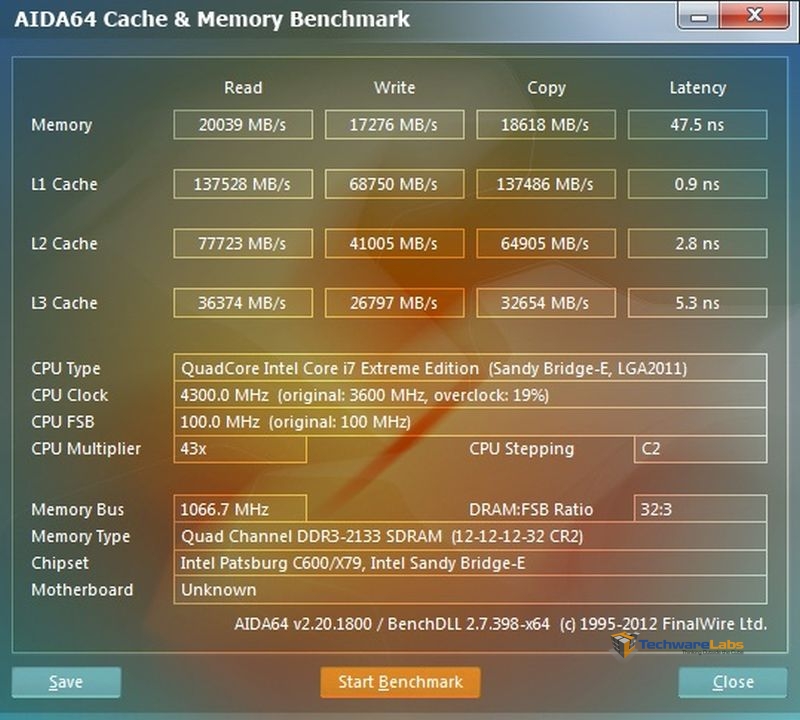This screenshot has height=720, width=800.
Task: Close window with red X icon
Action: 755,15
